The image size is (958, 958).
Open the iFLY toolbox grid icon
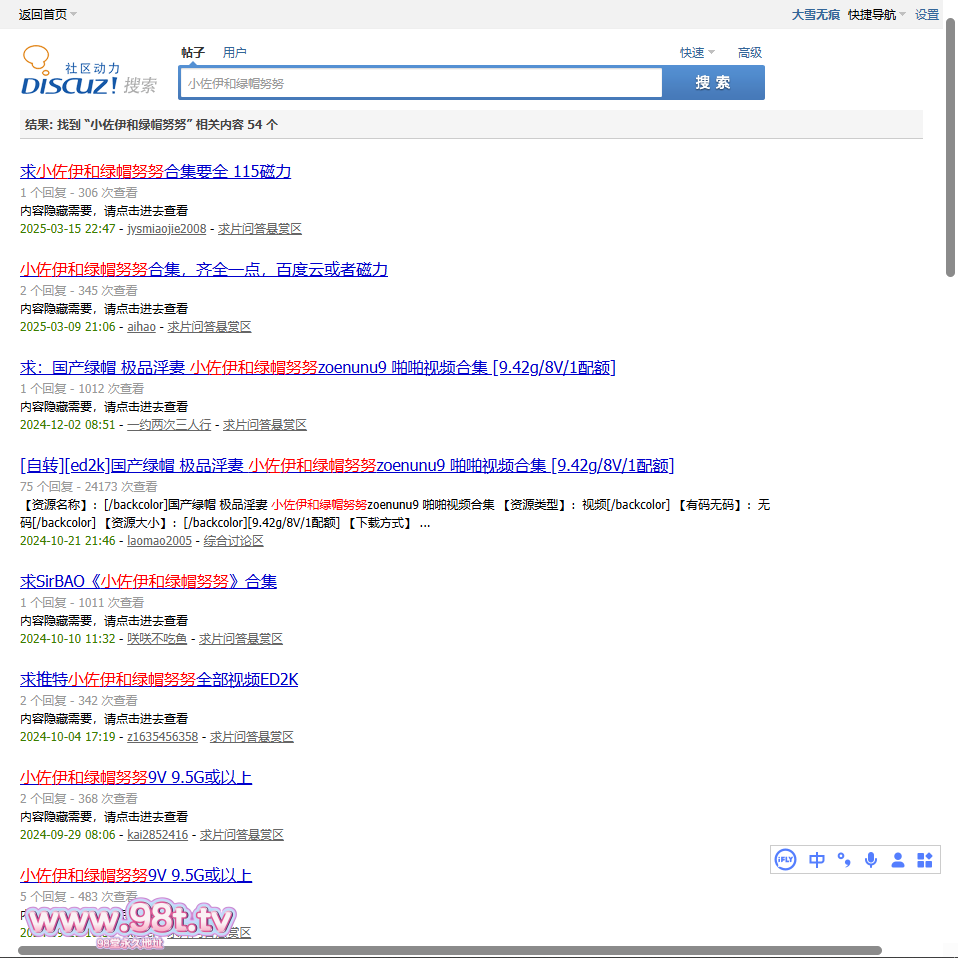[925, 860]
